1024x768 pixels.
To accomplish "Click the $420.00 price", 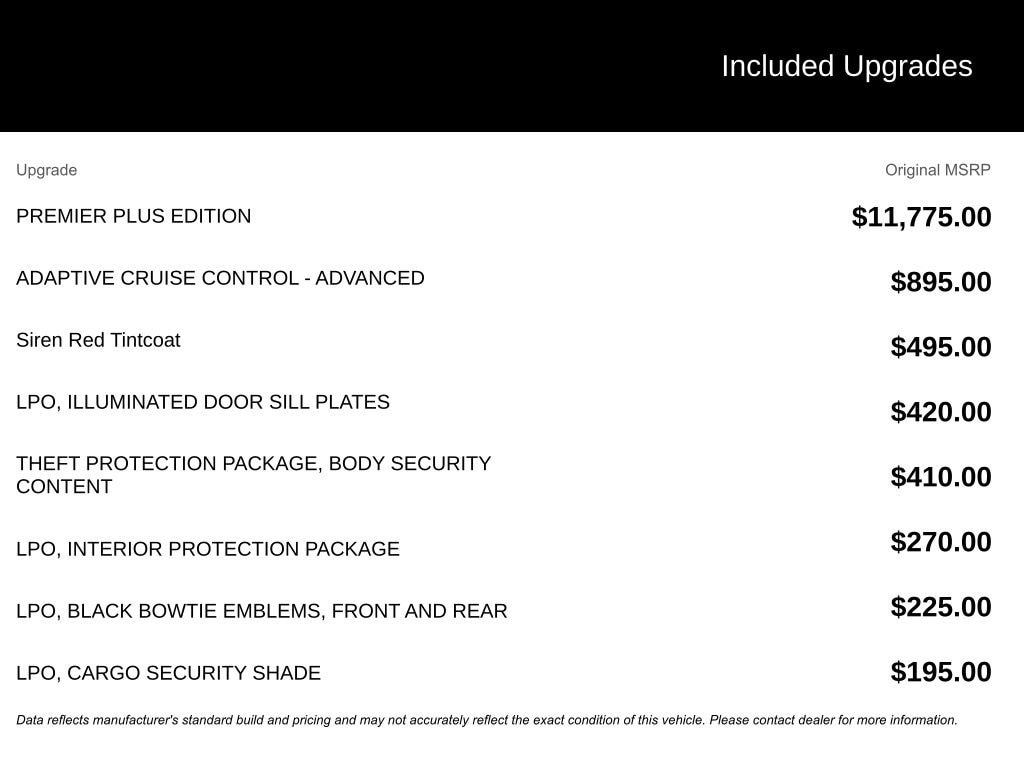I will [x=941, y=412].
